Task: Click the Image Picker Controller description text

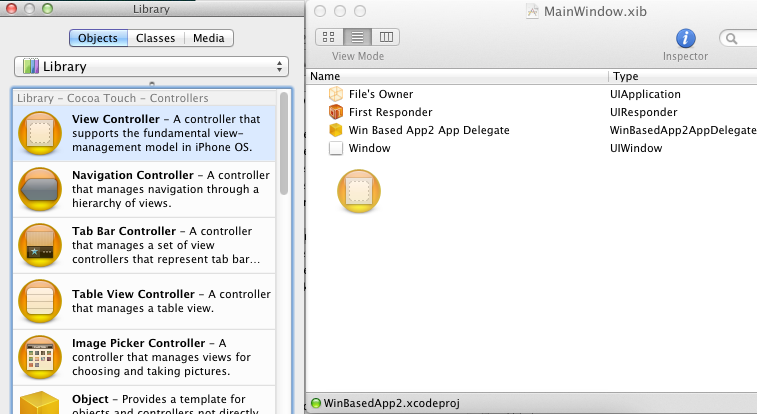Action: 161,357
